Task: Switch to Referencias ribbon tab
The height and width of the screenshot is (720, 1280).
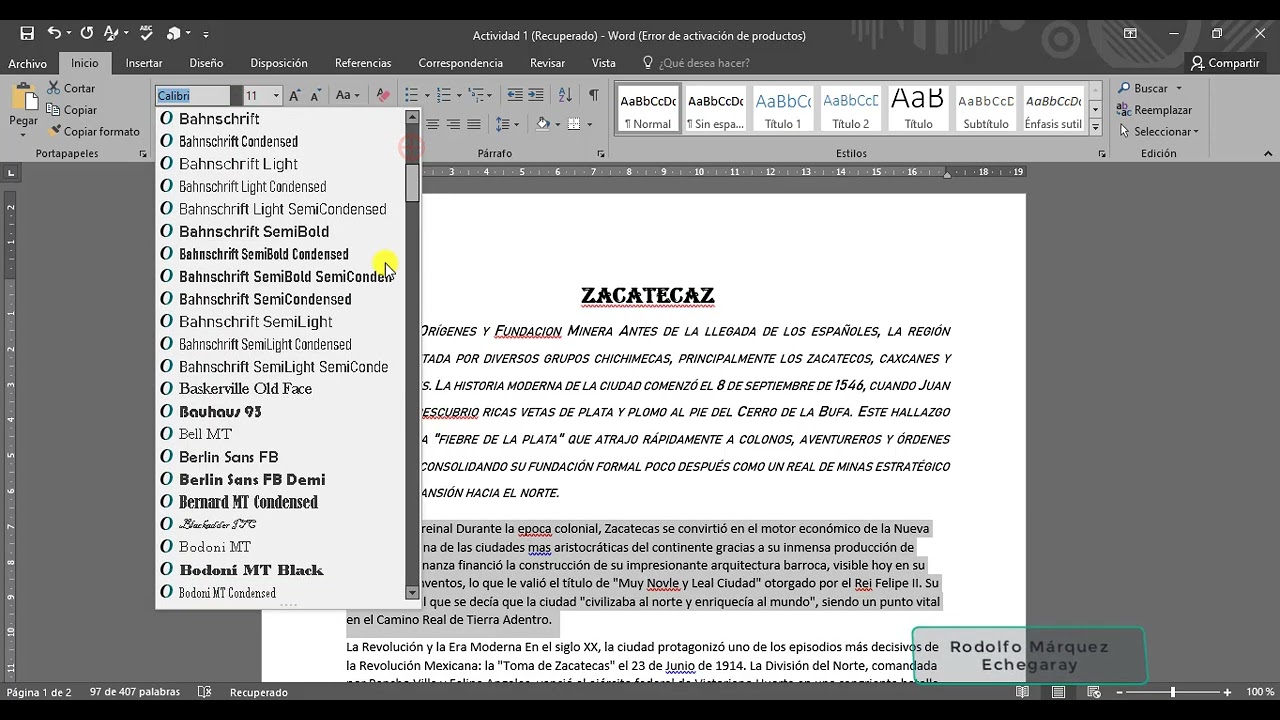Action: [363, 63]
